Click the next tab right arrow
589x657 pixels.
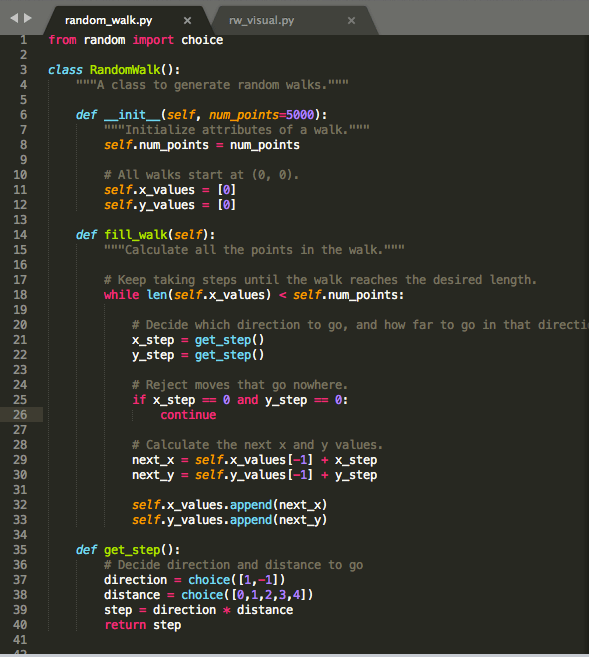click(x=28, y=18)
